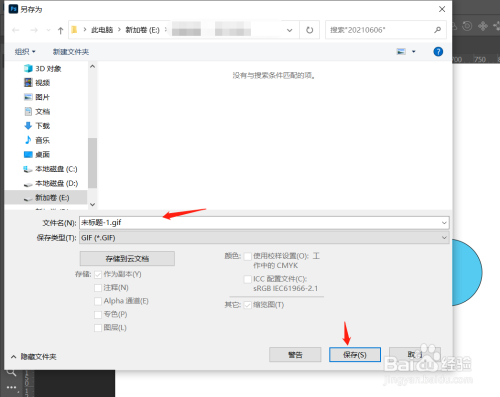500x397 pixels.
Task: Click the folder icon in address bar
Action: [x=74, y=30]
